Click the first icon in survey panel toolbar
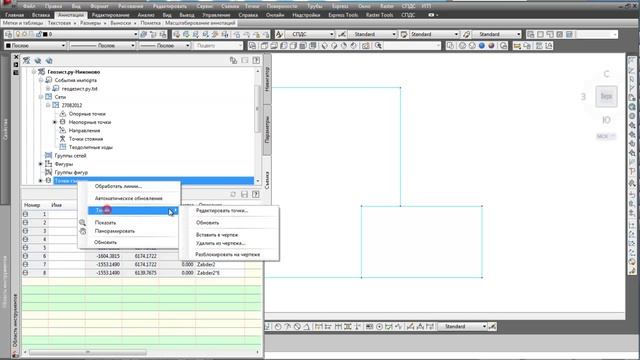The image size is (640, 360). (x=27, y=60)
